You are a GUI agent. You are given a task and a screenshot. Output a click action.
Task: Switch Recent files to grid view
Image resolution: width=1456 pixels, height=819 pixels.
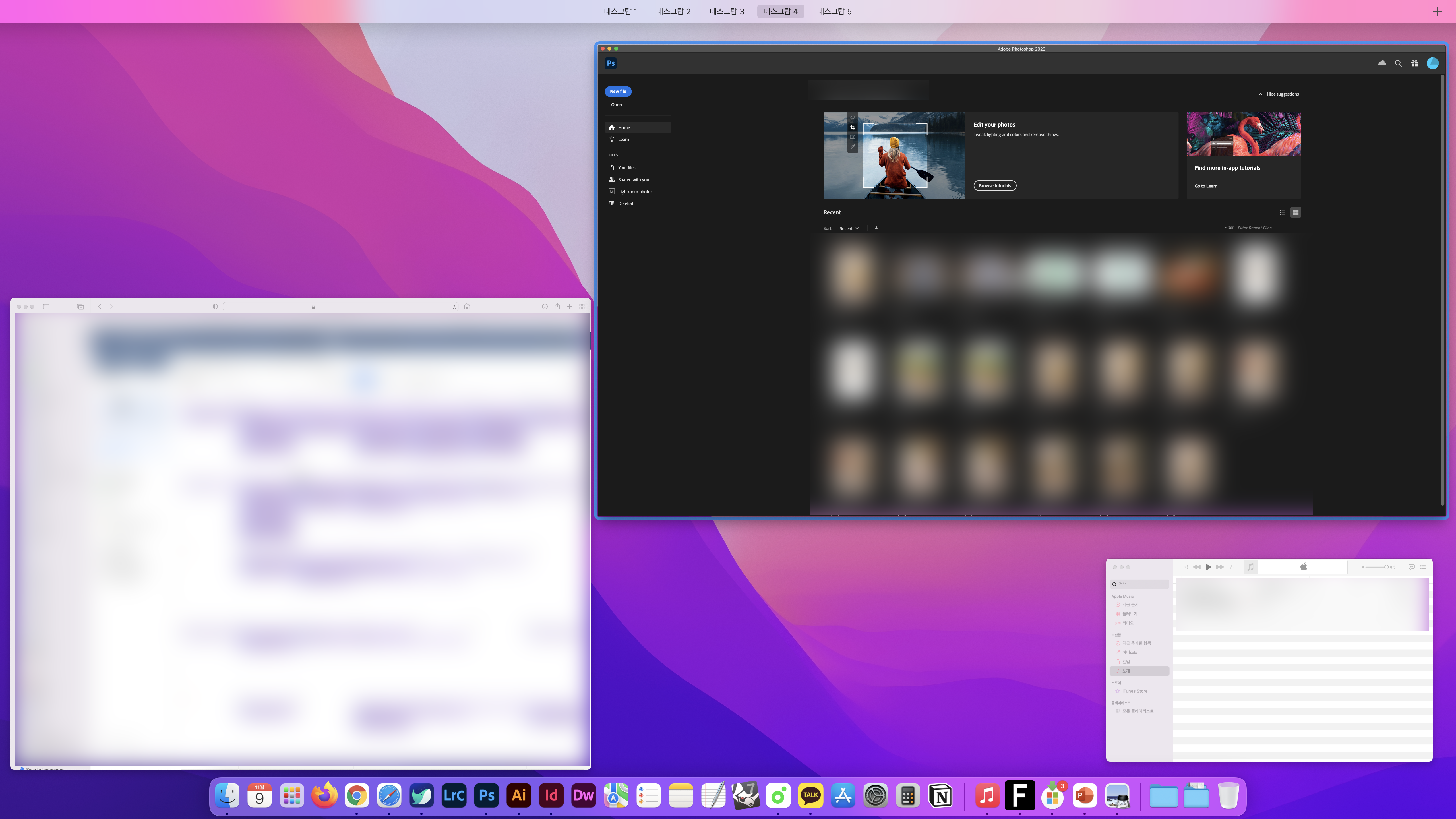pos(1296,212)
